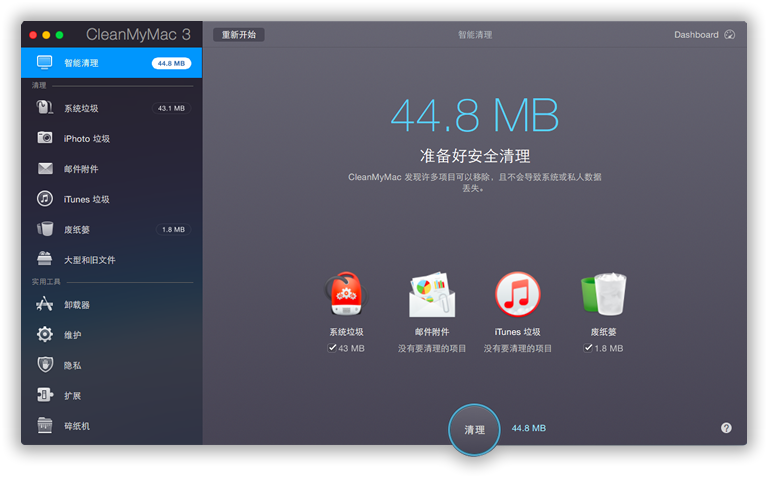Click the 43.1 MB badge beside 系统垃圾
Screen dimensions: 768x478
tap(171, 108)
